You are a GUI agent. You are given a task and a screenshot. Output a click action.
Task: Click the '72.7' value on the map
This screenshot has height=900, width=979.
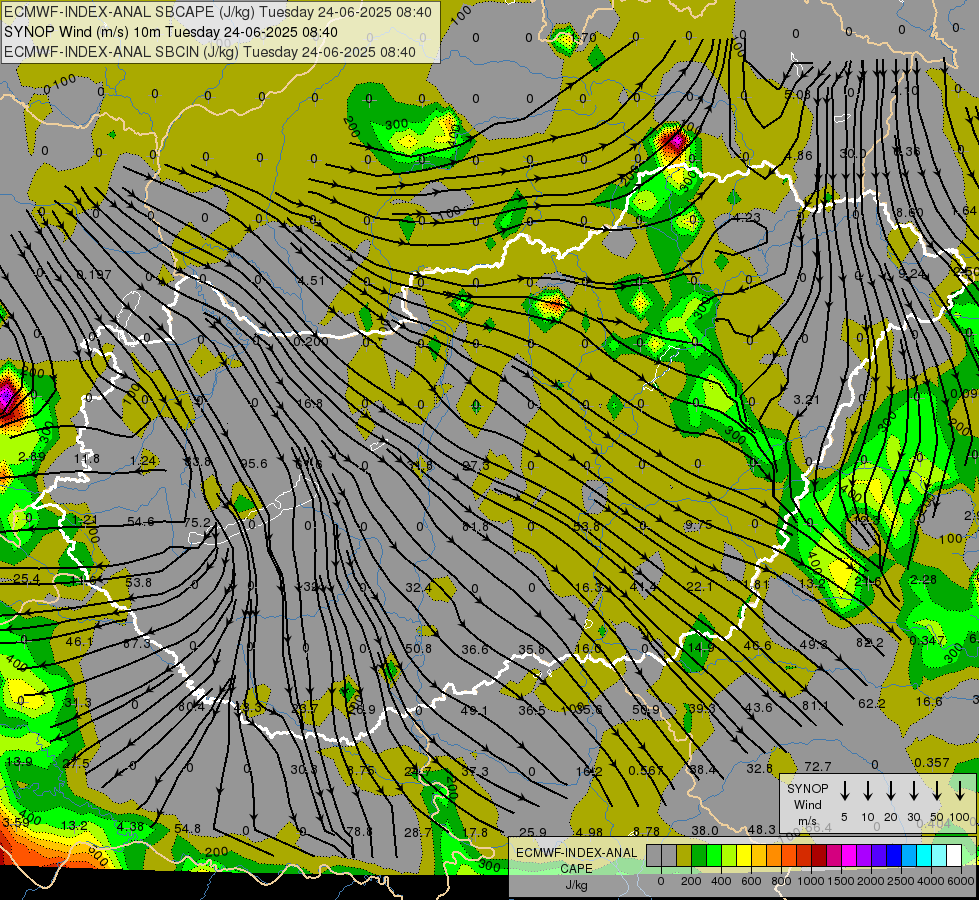pyautogui.click(x=818, y=766)
